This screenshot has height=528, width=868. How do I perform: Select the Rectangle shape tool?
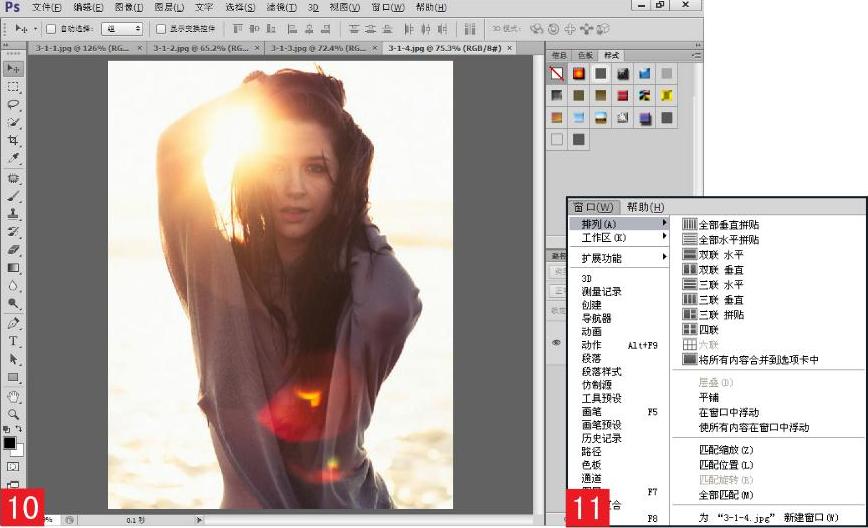point(13,377)
